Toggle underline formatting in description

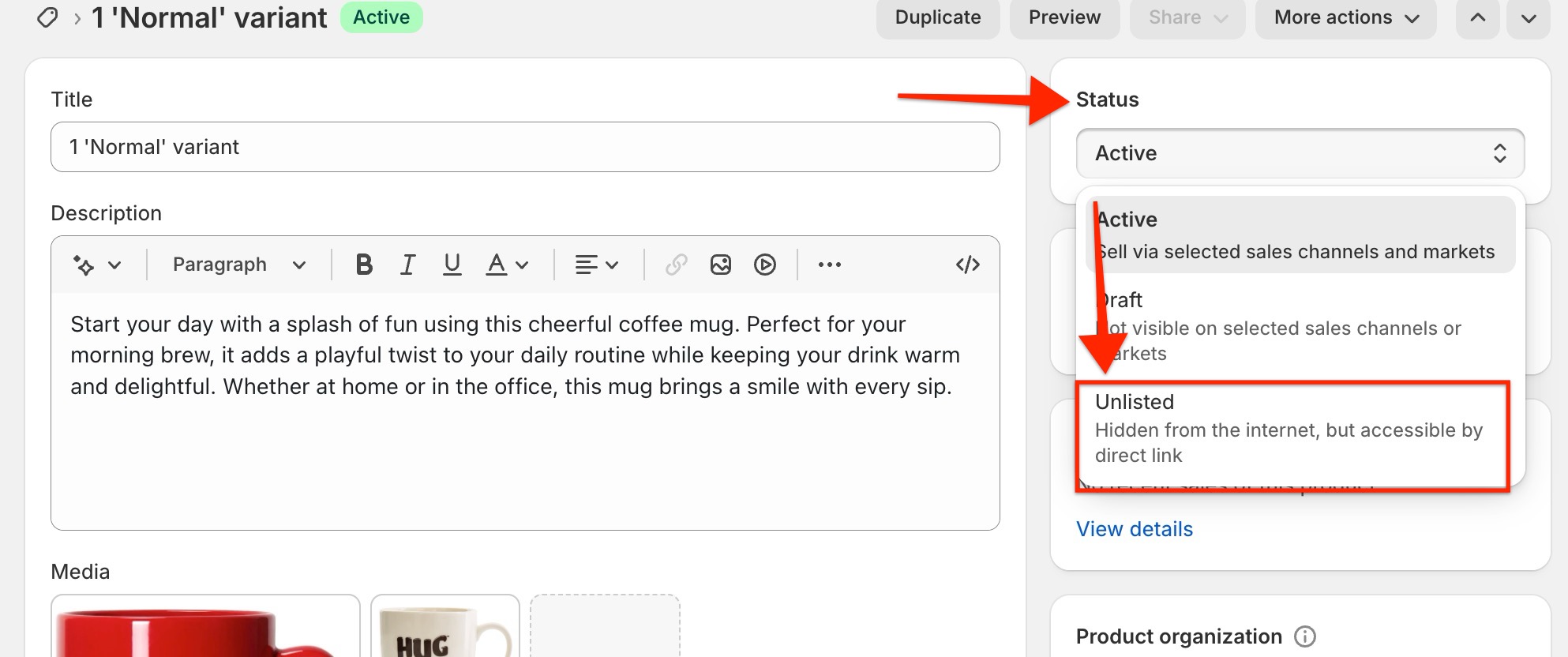(452, 265)
